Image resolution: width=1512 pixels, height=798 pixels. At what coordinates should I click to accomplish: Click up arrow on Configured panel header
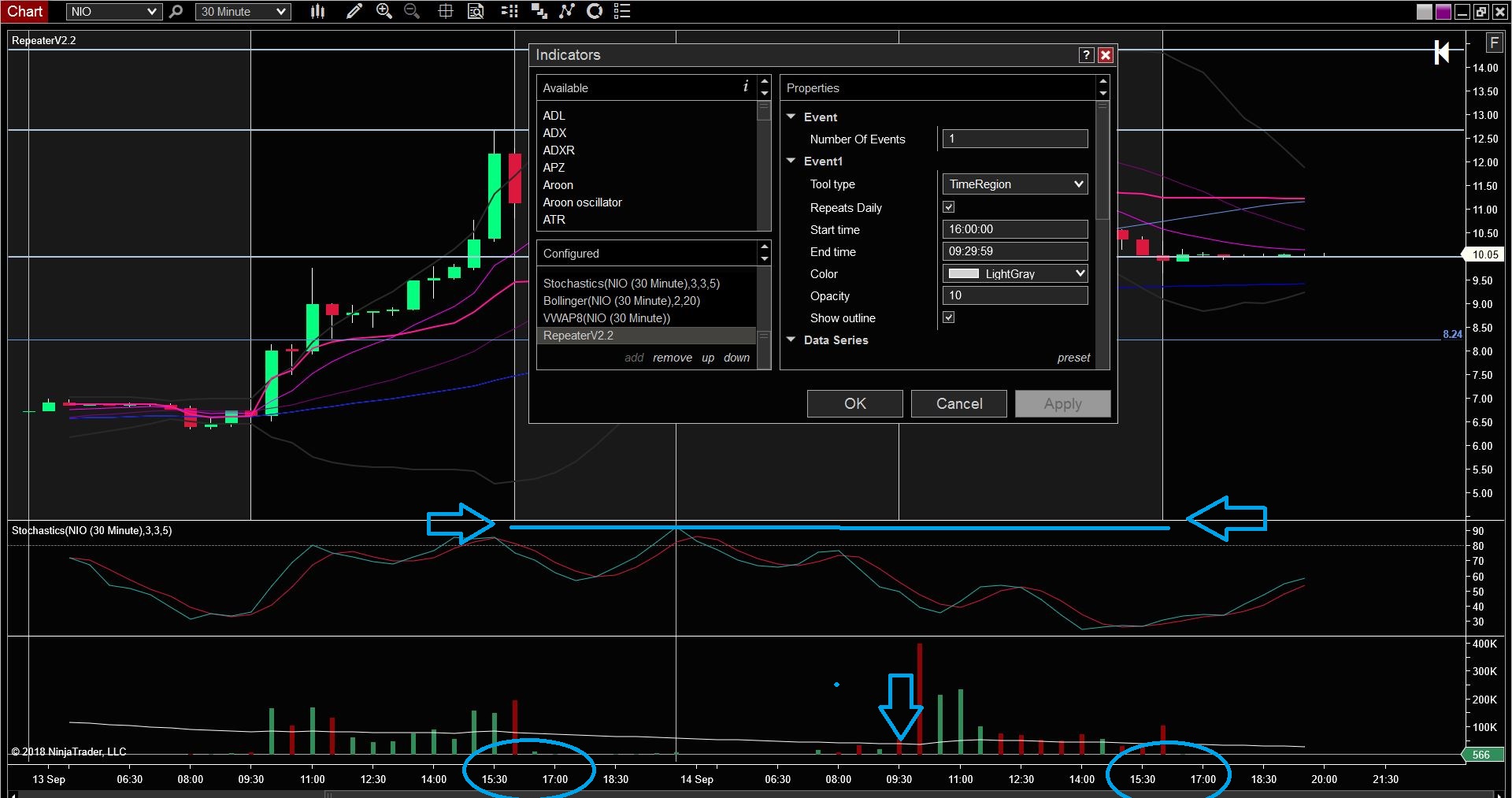click(764, 247)
